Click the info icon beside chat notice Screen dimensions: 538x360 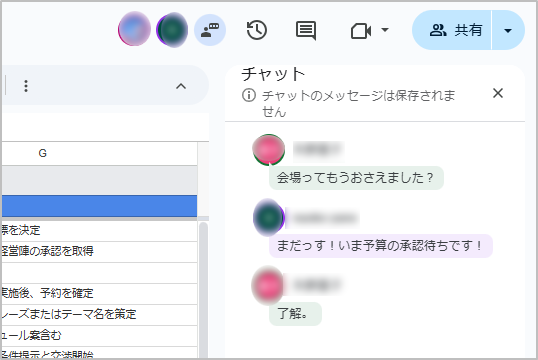[x=249, y=95]
